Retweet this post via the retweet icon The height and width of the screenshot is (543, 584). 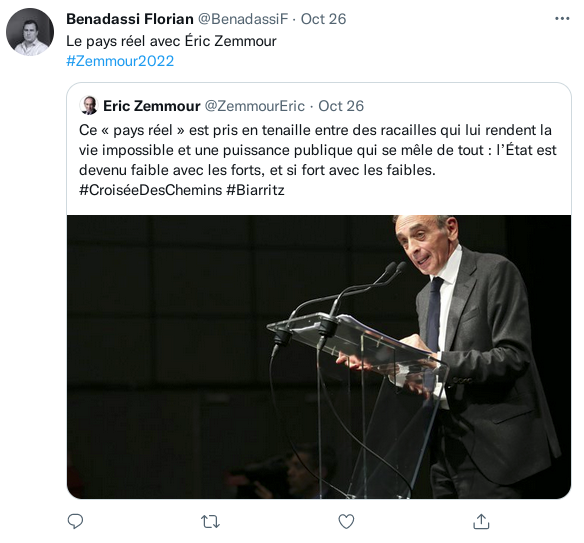[210, 521]
